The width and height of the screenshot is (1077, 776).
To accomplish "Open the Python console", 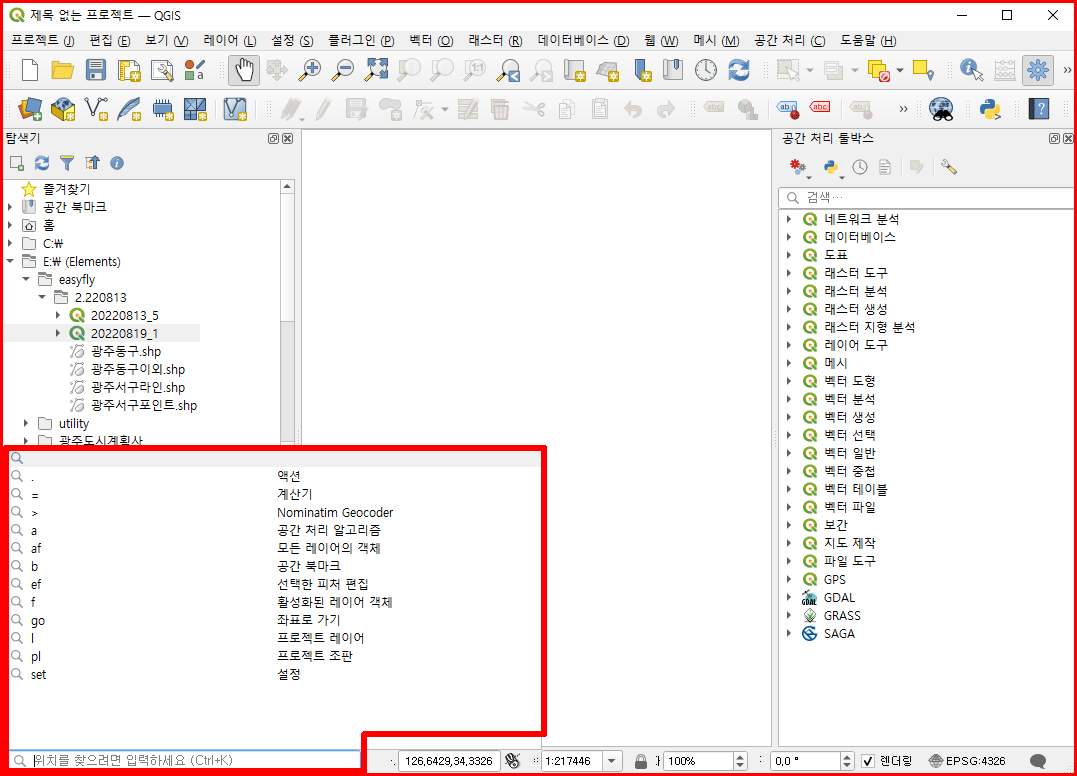I will coord(990,109).
